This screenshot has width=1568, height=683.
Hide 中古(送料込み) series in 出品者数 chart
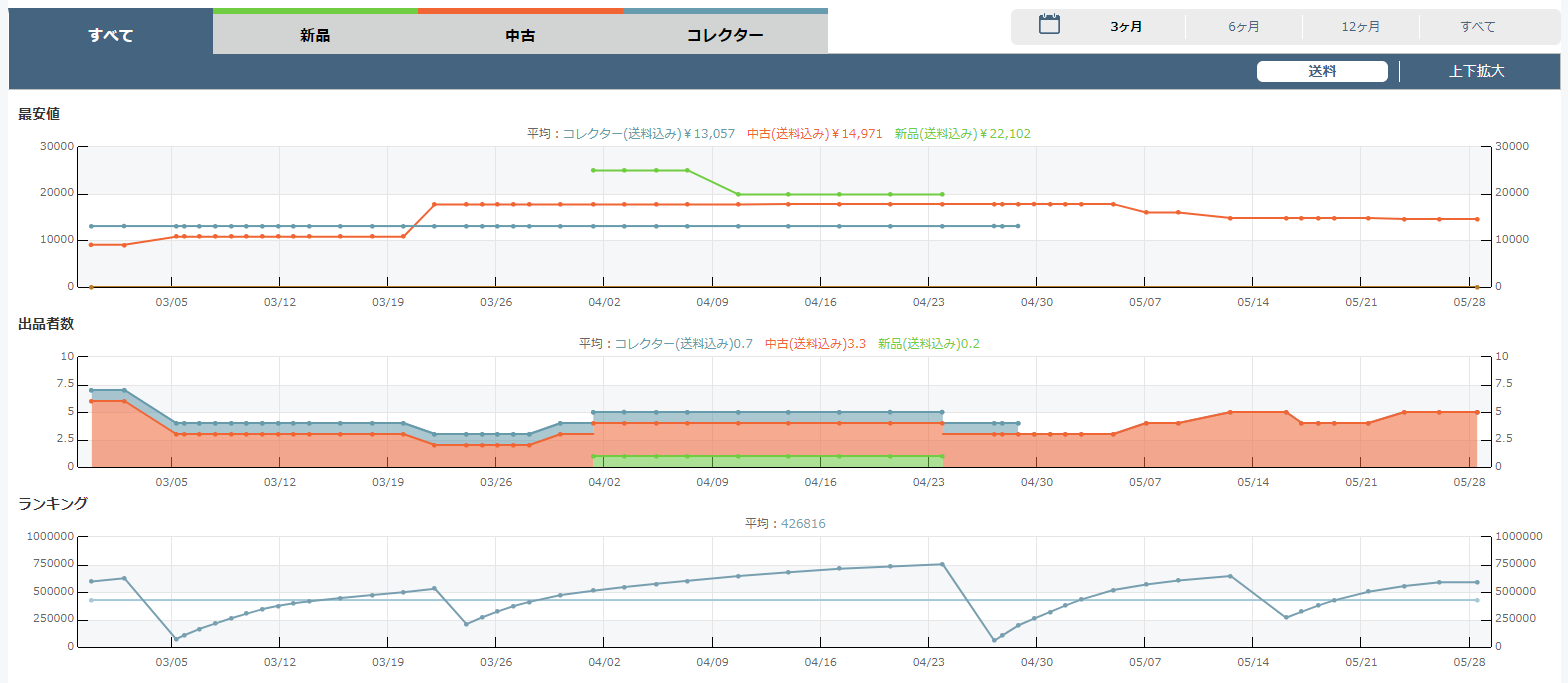[x=815, y=343]
